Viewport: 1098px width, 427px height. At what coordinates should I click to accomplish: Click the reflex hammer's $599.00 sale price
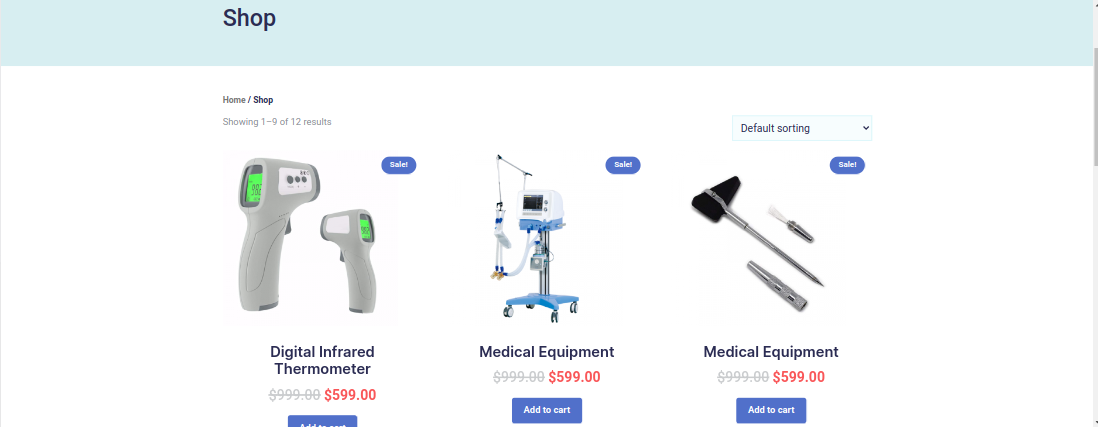pyautogui.click(x=798, y=377)
